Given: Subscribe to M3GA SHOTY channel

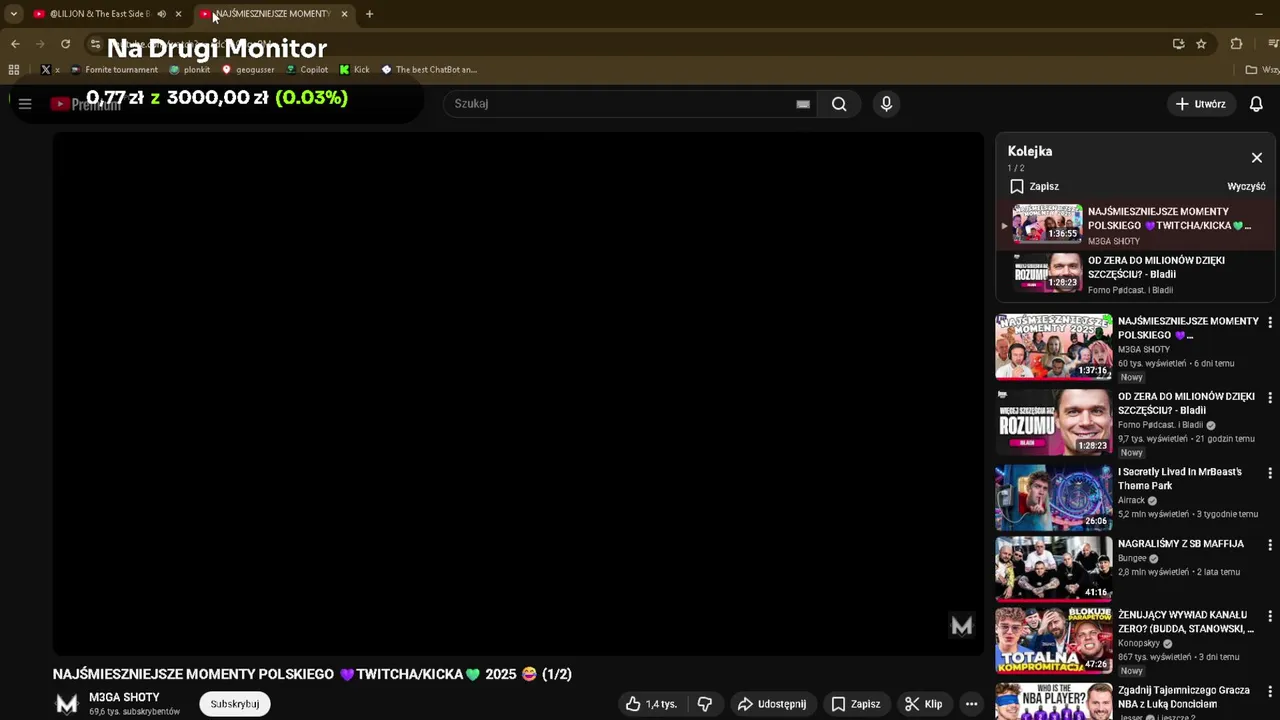Looking at the screenshot, I should [235, 704].
